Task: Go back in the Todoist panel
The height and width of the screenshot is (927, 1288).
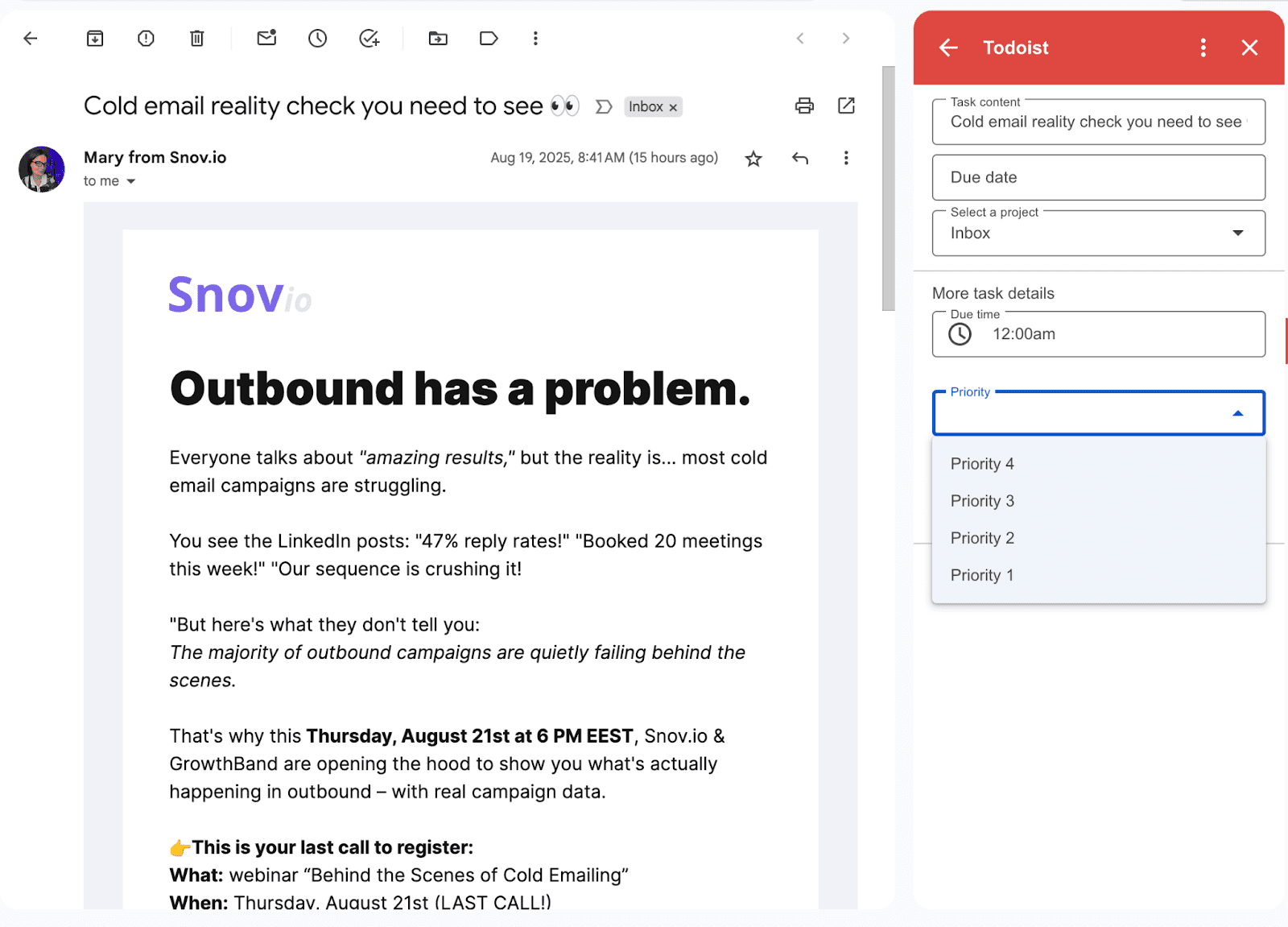Action: pos(948,48)
